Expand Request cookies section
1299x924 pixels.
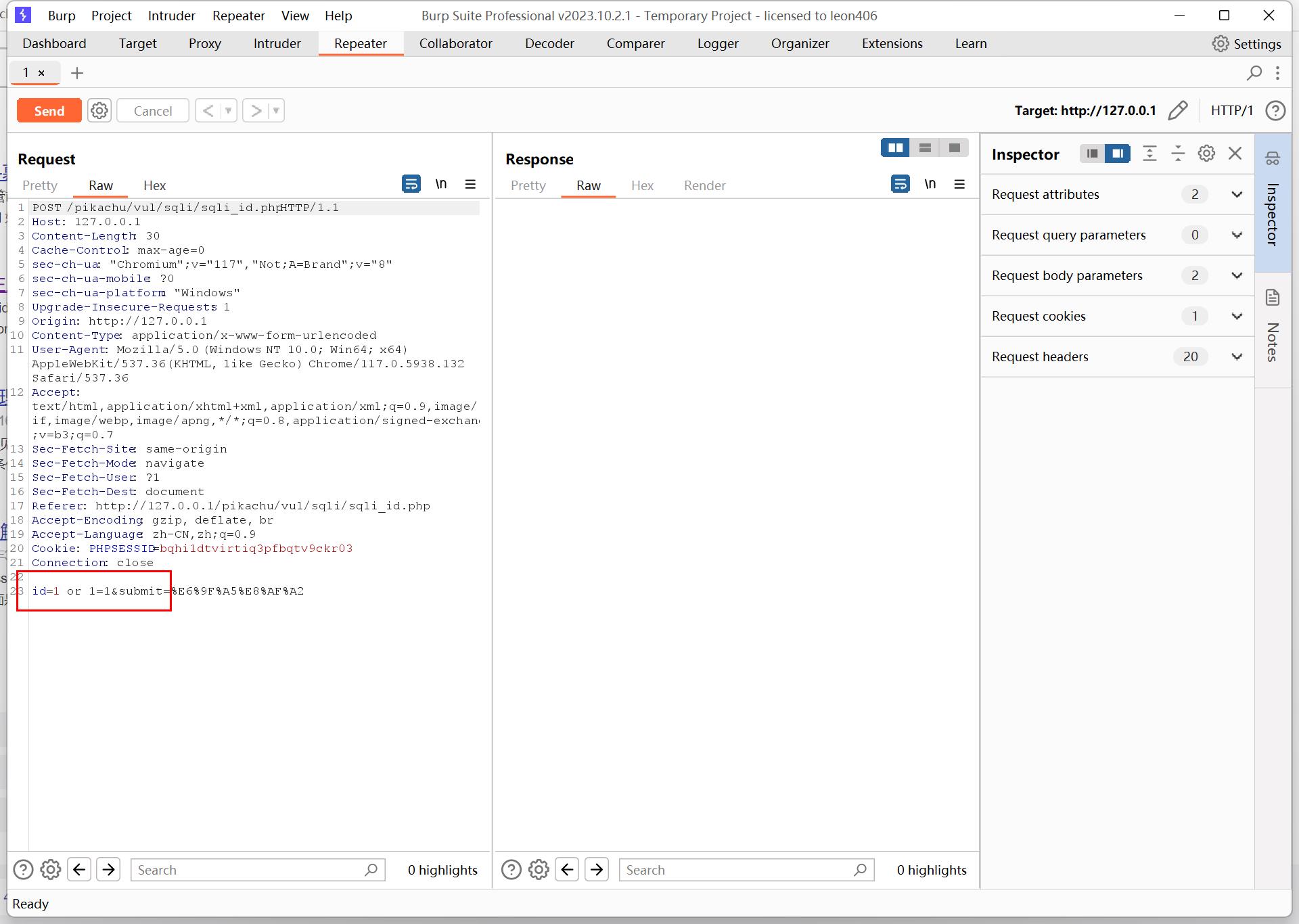point(1118,317)
